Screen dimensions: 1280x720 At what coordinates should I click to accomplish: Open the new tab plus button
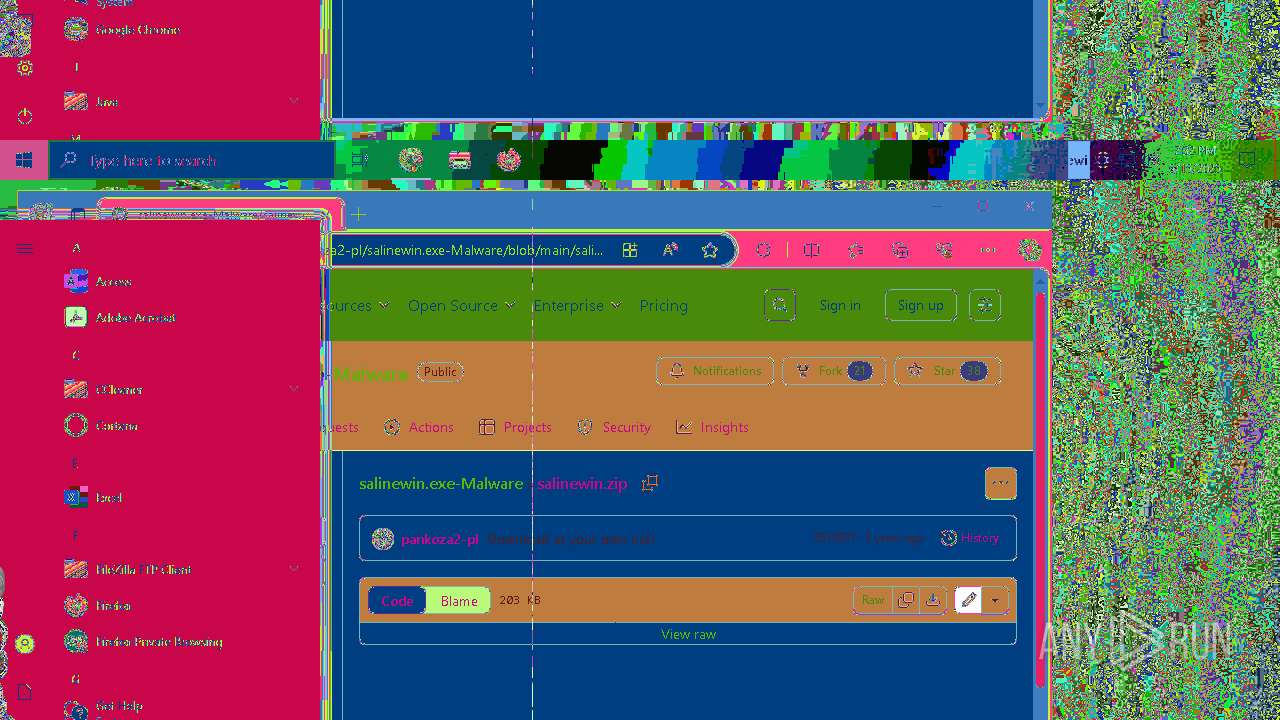tap(358, 214)
